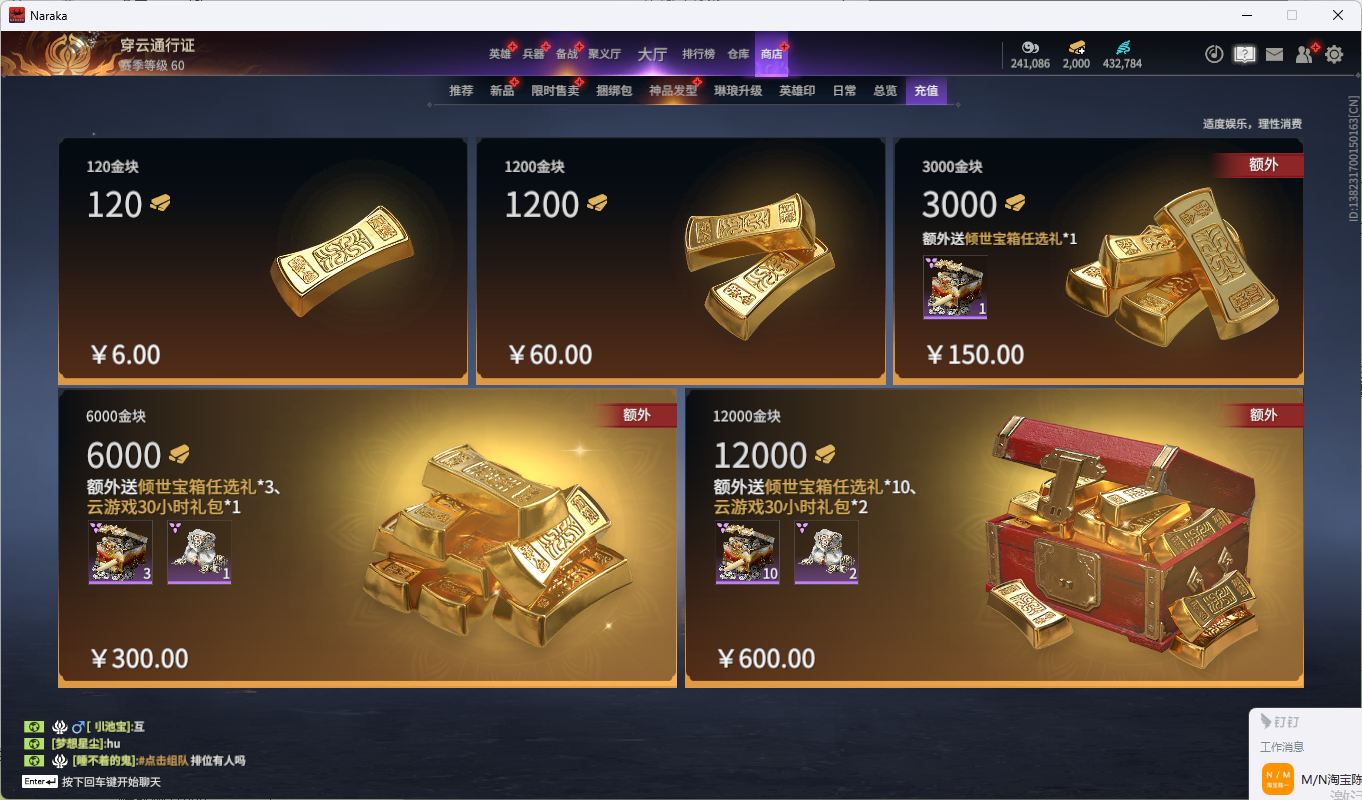Buy the 12000金块 pack for ¥600.00
Image resolution: width=1362 pixels, height=800 pixels.
coord(994,538)
